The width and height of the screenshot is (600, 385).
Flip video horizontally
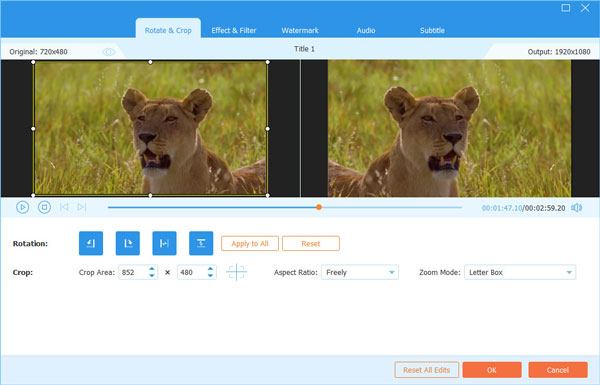click(164, 243)
